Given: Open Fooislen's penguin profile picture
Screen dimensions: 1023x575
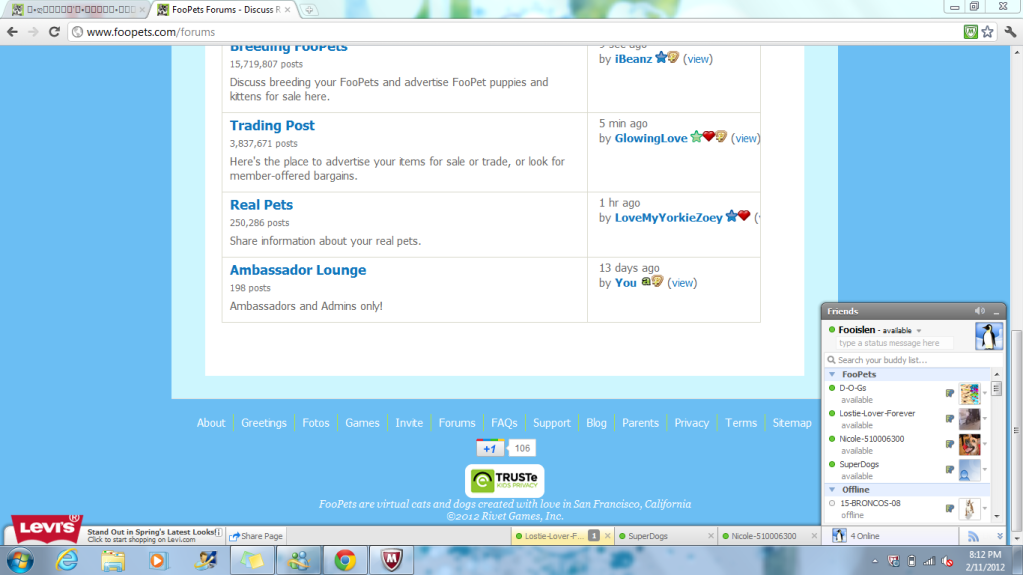Looking at the screenshot, I should 988,336.
